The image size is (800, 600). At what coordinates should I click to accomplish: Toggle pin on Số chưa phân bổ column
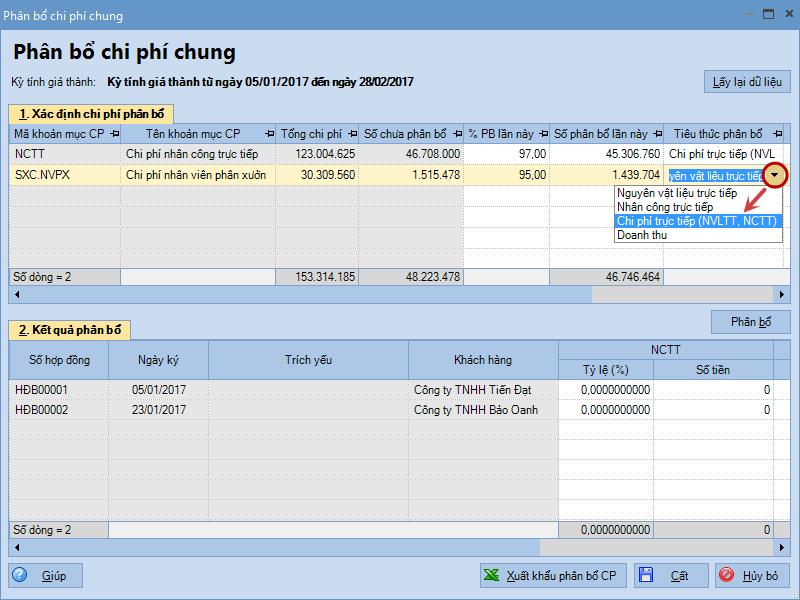pyautogui.click(x=456, y=134)
